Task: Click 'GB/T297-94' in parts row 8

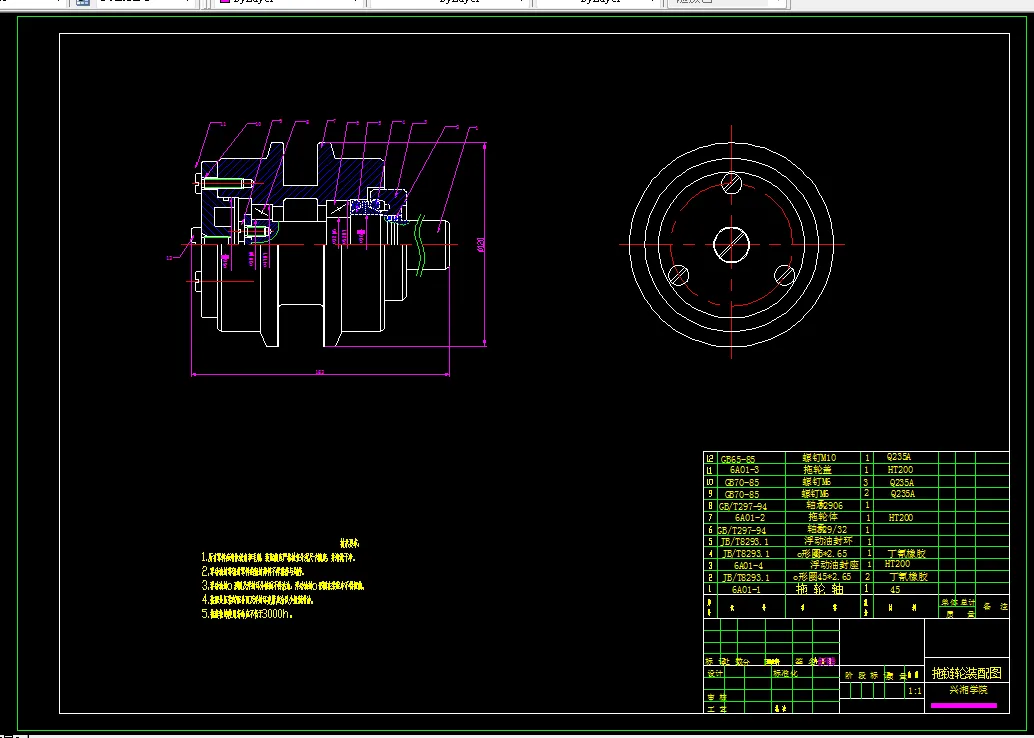Action: 743,507
